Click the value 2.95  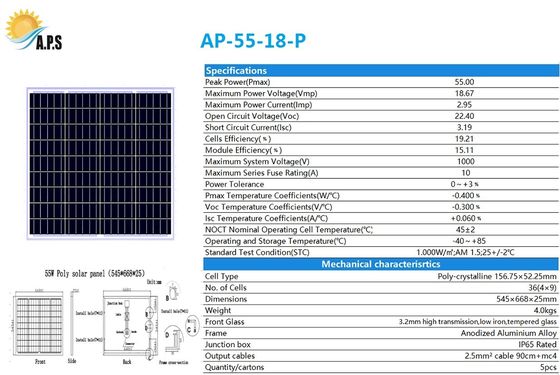coord(464,105)
